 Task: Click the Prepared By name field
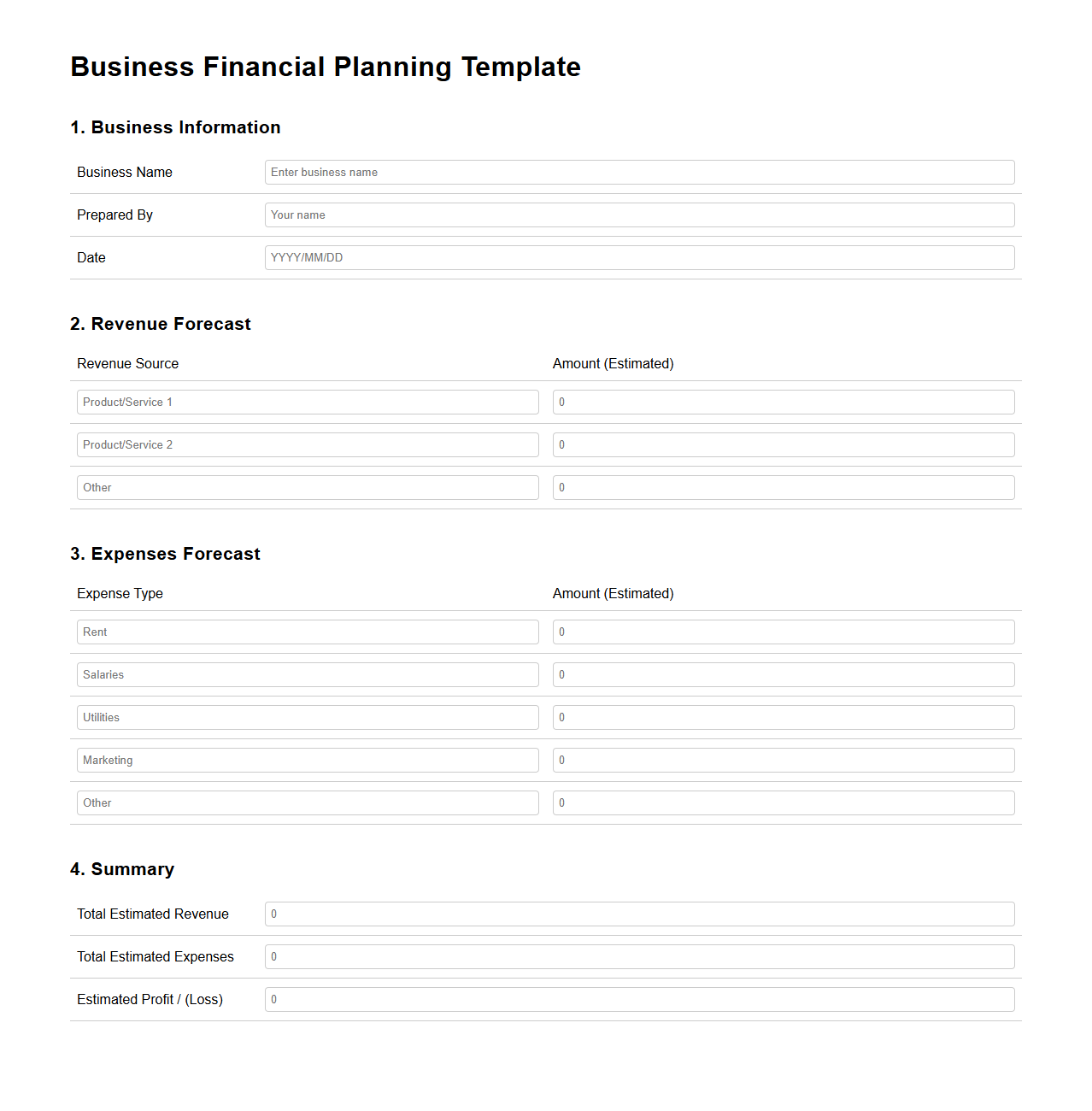[639, 215]
